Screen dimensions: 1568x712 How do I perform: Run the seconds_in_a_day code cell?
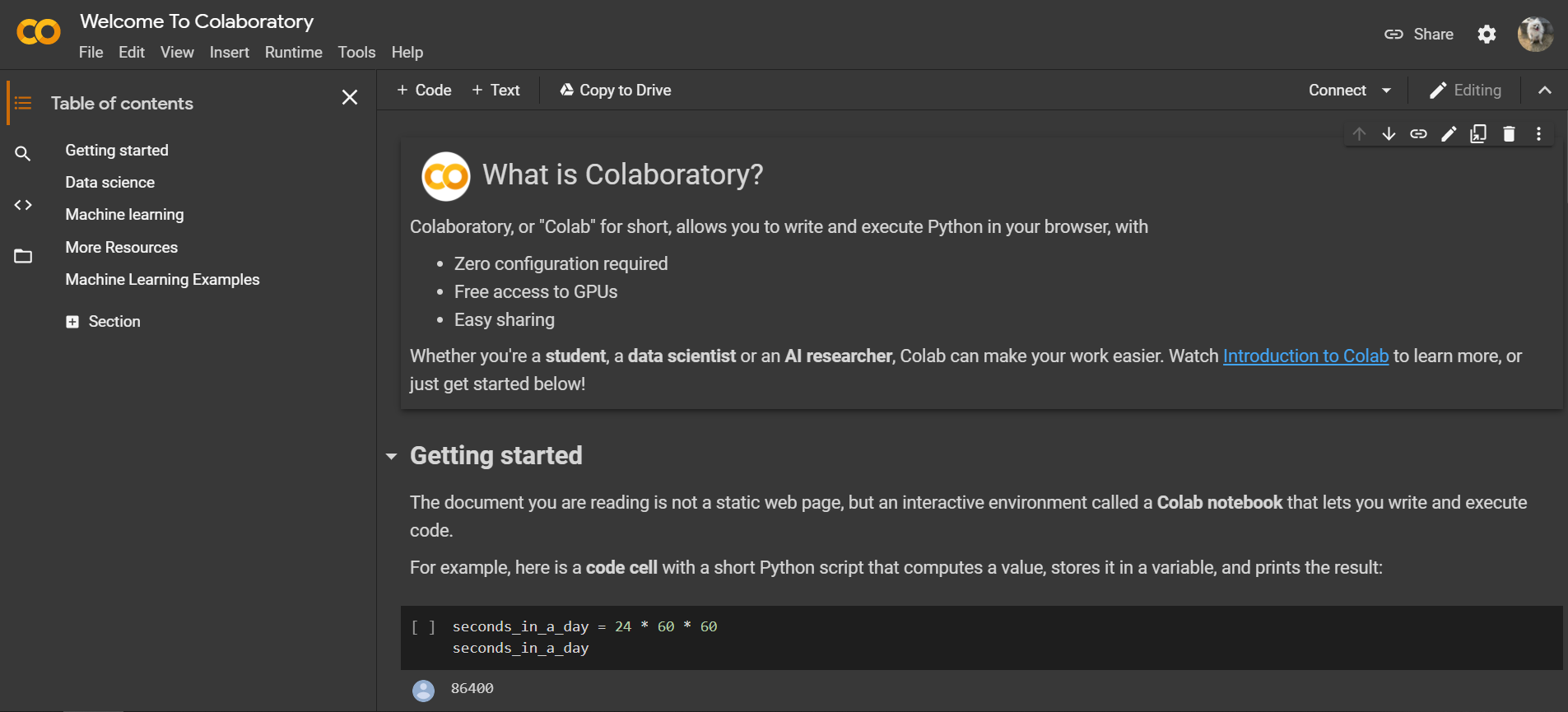(423, 627)
